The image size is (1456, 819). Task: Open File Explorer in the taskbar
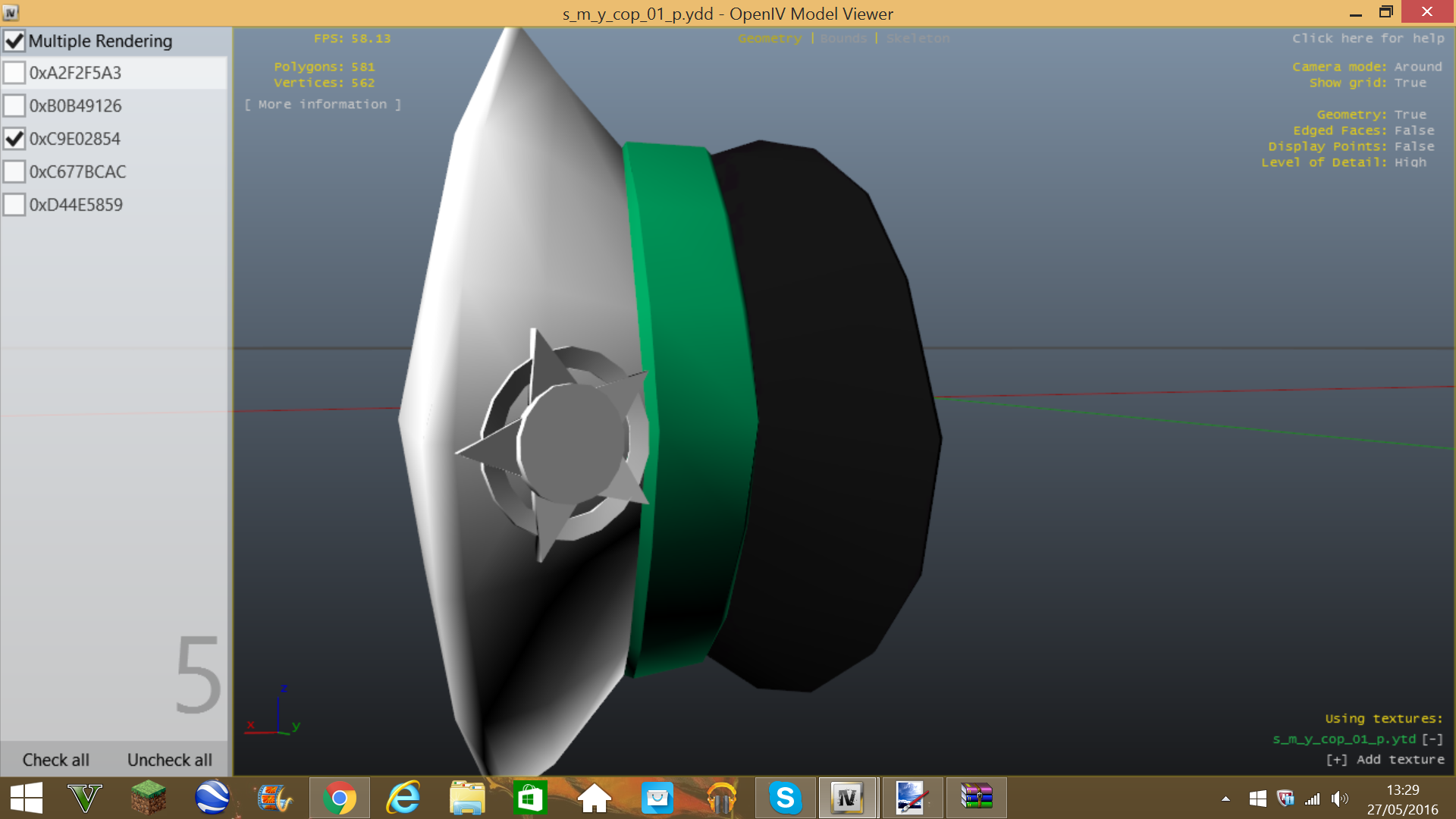click(466, 798)
